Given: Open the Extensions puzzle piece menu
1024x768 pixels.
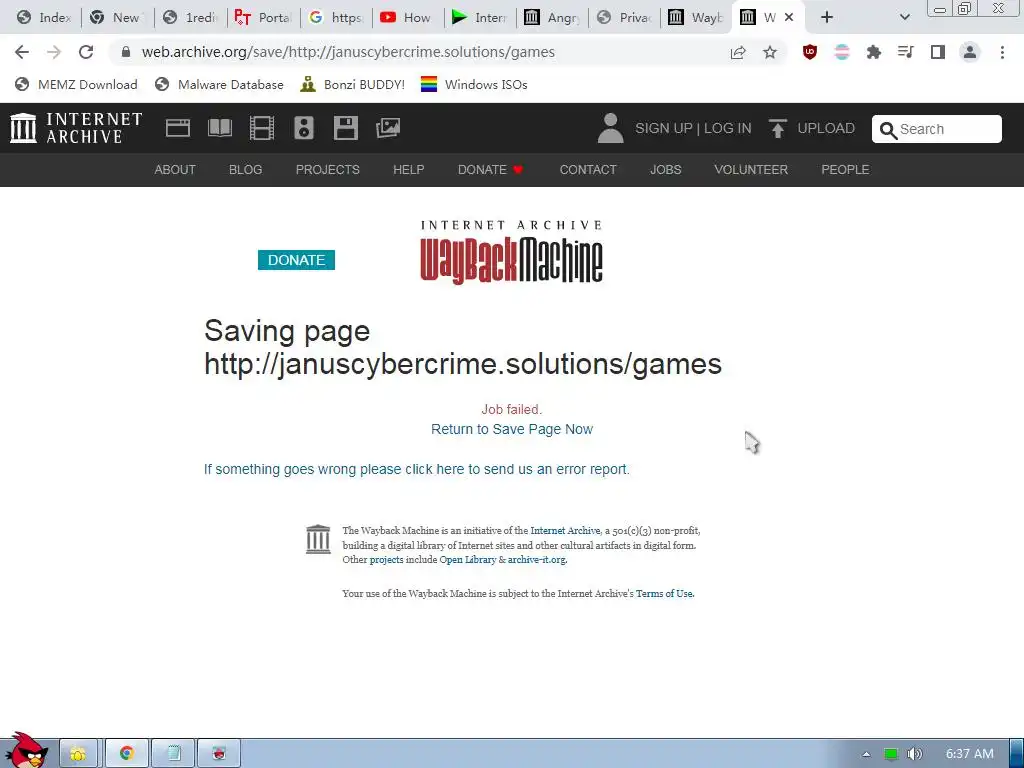Looking at the screenshot, I should pos(874,52).
